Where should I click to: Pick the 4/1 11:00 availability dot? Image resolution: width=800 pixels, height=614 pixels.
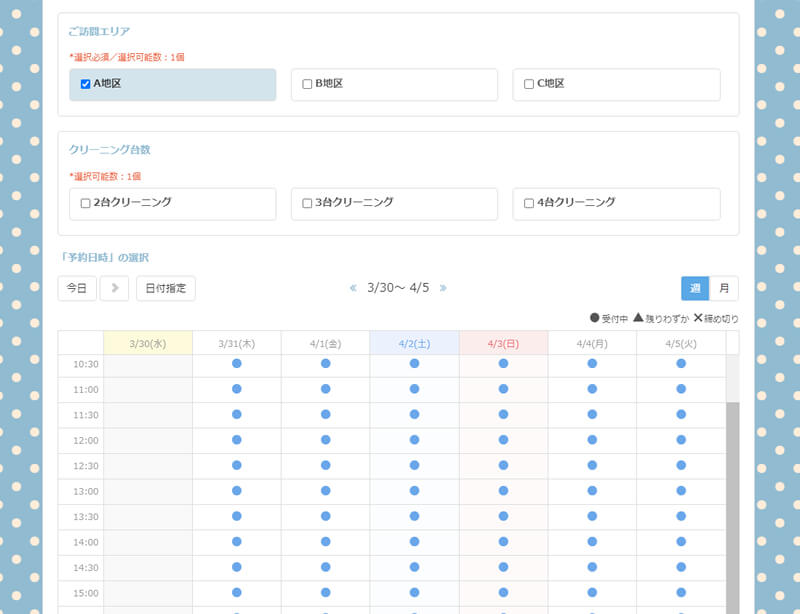click(x=325, y=389)
